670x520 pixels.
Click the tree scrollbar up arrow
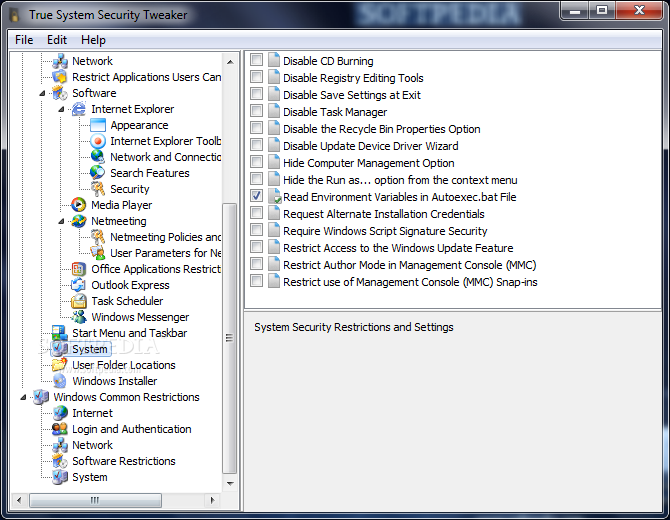230,62
